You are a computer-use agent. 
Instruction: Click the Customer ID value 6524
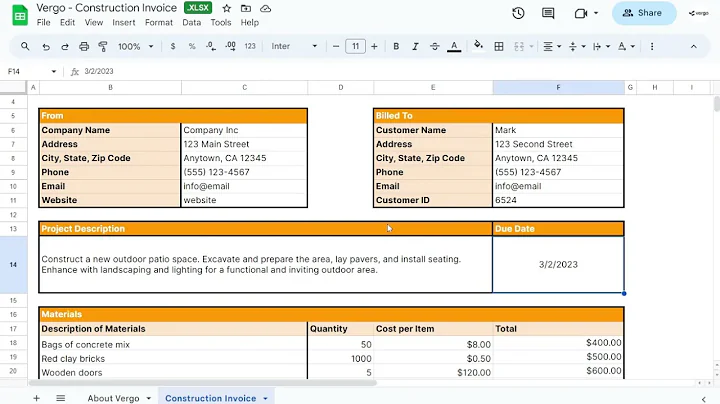(558, 200)
